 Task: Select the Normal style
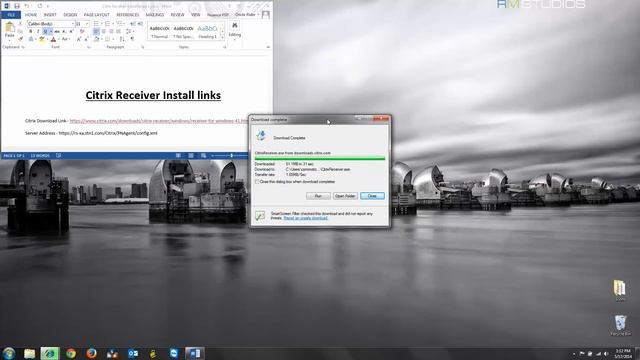159,32
